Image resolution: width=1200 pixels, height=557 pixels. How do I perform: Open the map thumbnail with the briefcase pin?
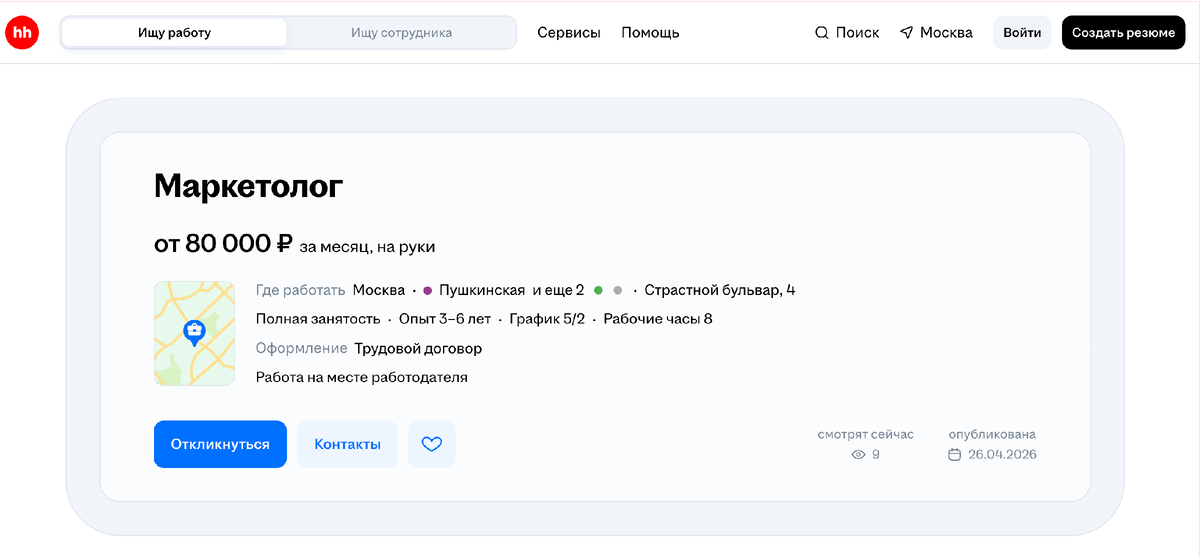[x=194, y=333]
